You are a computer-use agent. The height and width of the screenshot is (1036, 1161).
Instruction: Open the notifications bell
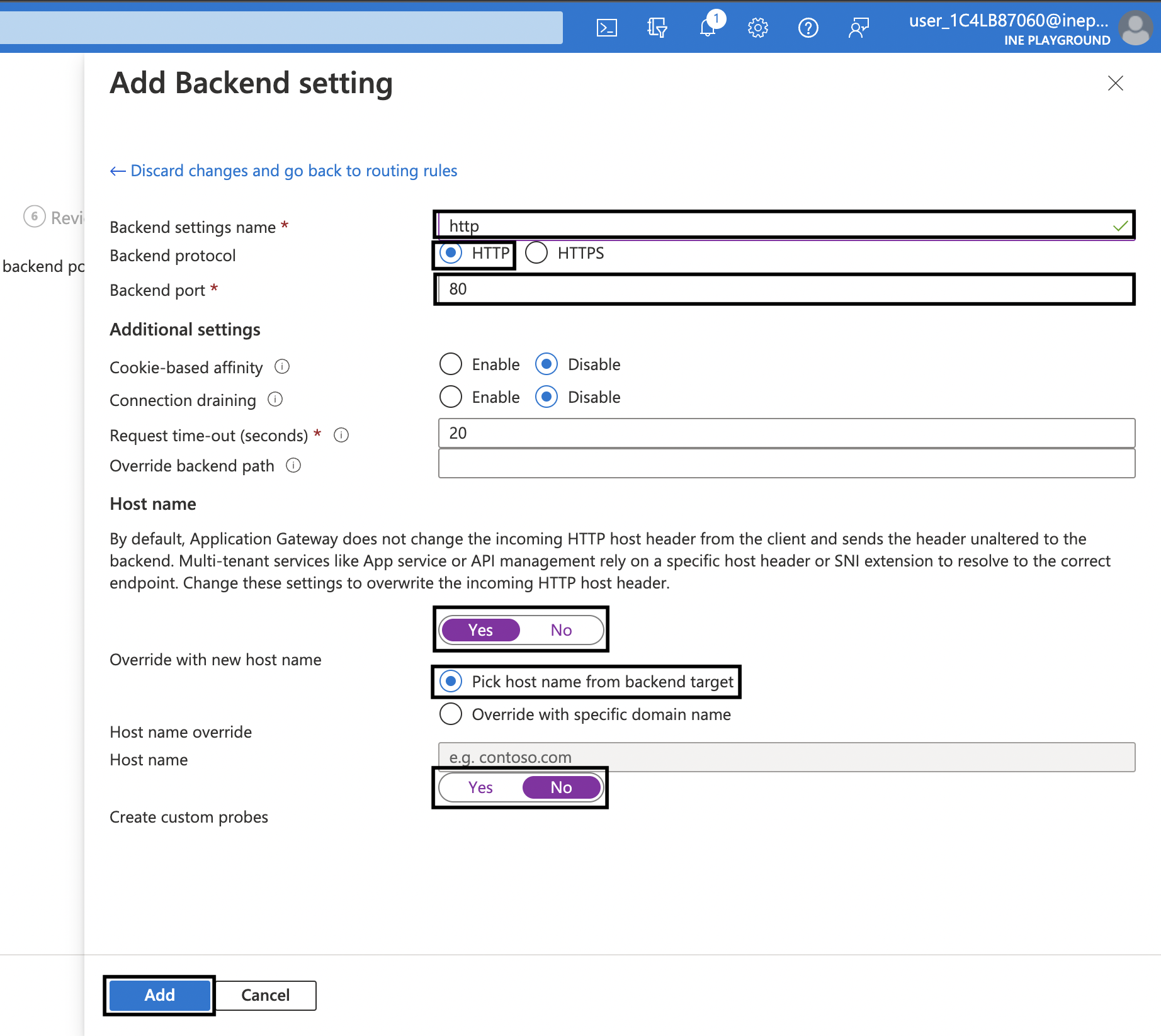(x=708, y=28)
